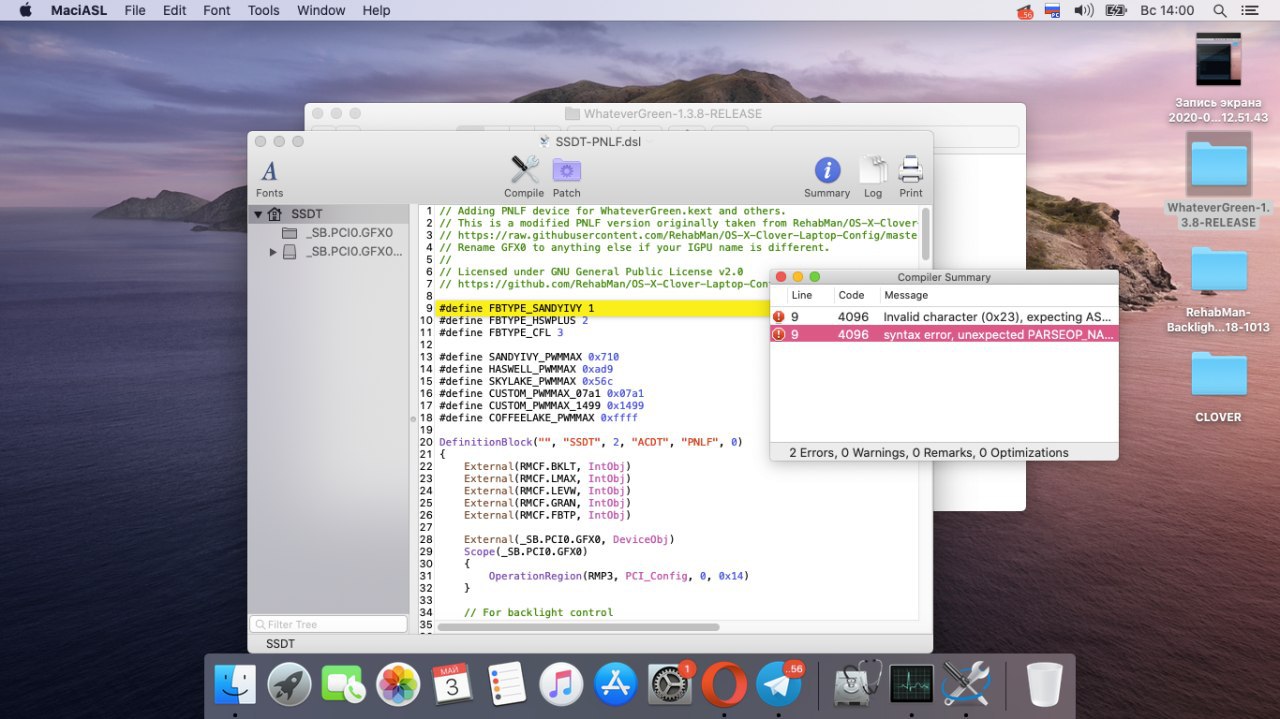The width and height of the screenshot is (1280, 719).
Task: Click the Code column header
Action: point(851,295)
